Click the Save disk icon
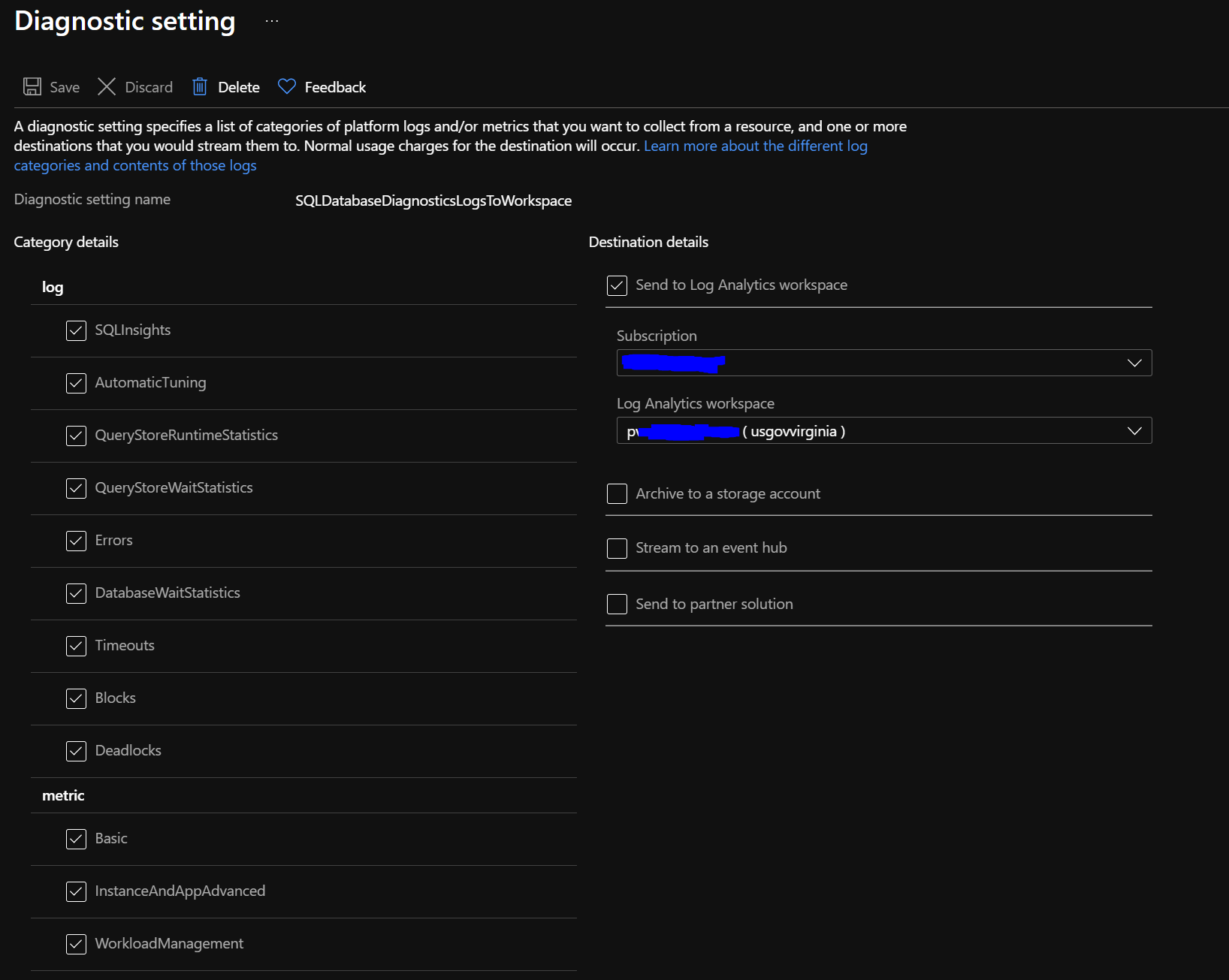The width and height of the screenshot is (1229, 980). pyautogui.click(x=32, y=86)
